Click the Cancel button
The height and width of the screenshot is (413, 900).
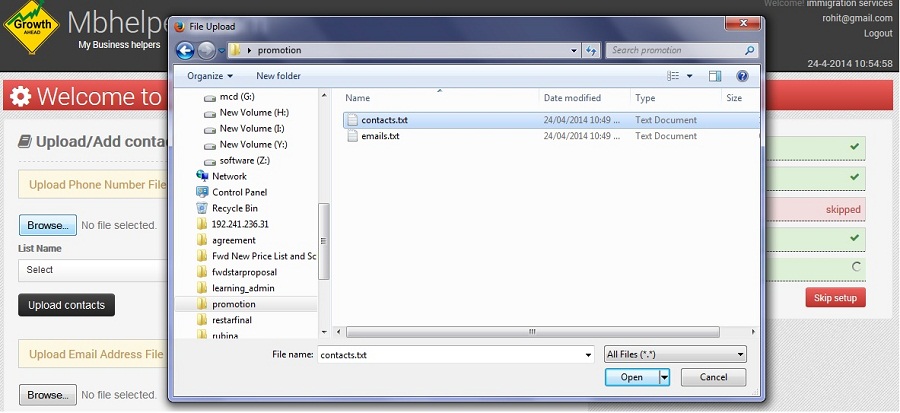click(713, 377)
